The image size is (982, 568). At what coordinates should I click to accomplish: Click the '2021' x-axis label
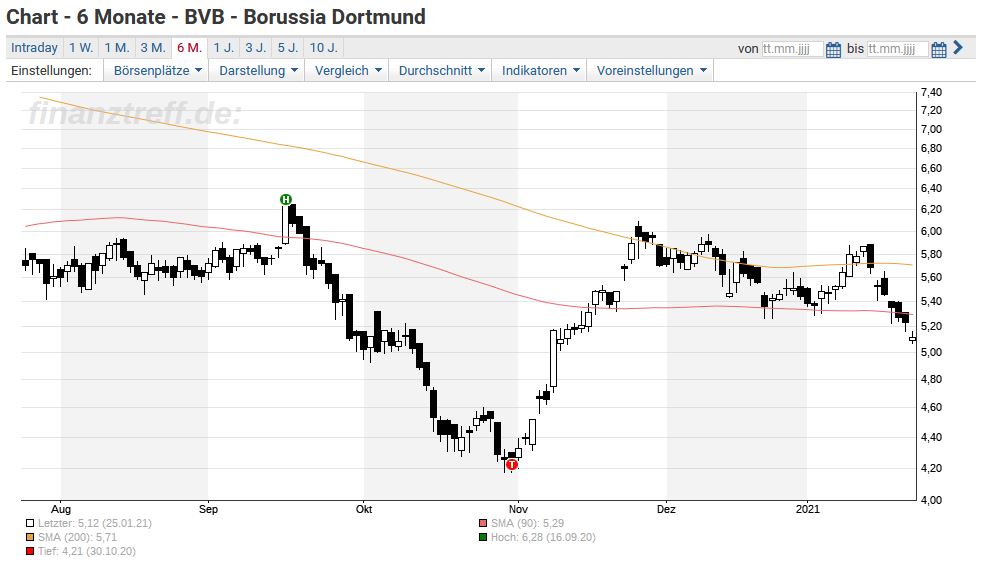(x=807, y=509)
